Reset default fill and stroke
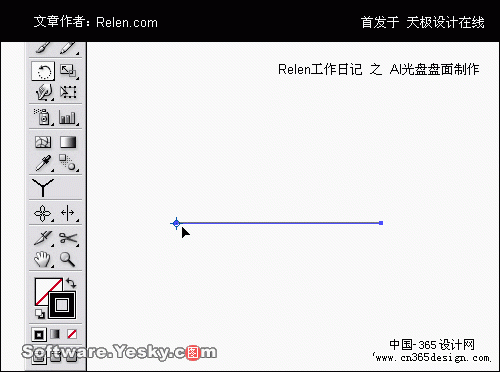Screen dimensions: 500x372 [x=40, y=313]
